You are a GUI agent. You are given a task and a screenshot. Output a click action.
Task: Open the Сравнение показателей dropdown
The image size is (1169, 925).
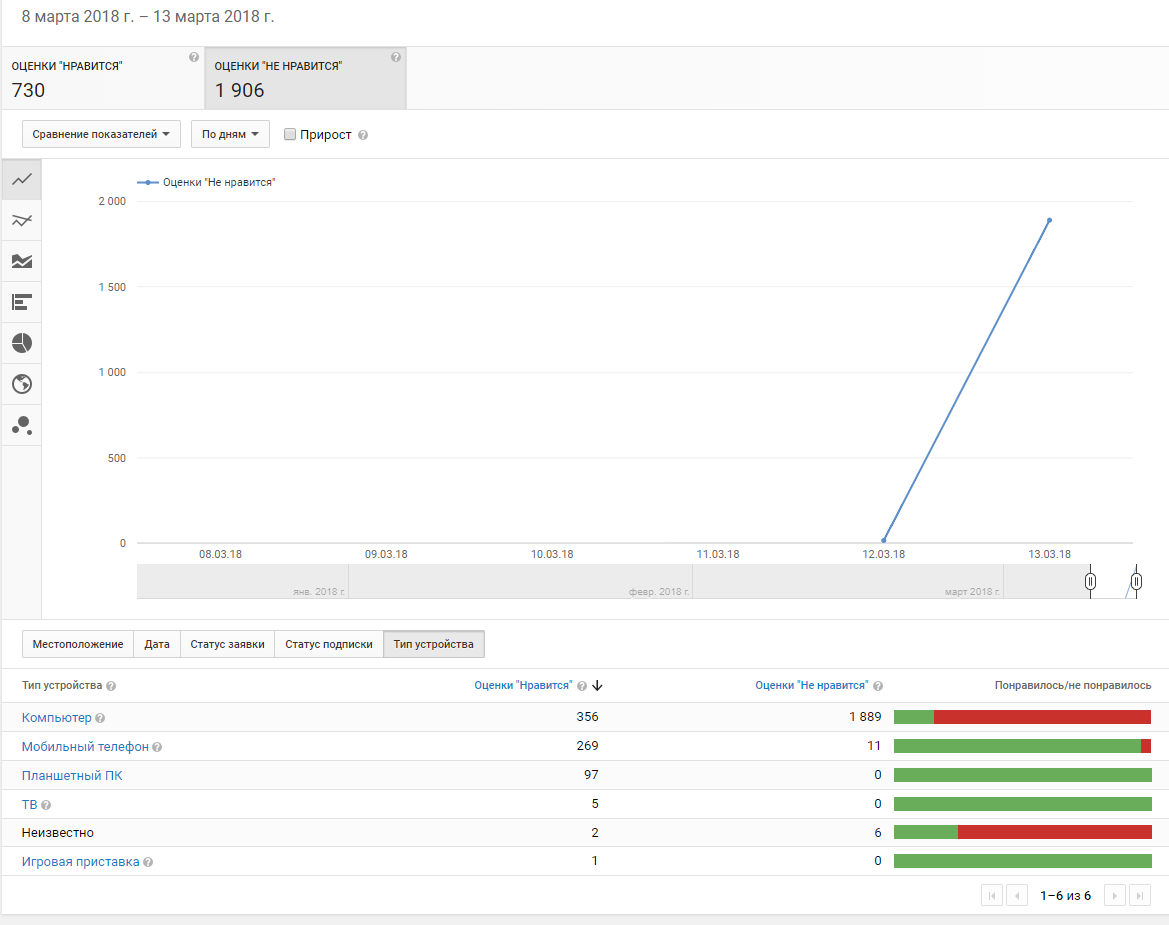tap(101, 134)
